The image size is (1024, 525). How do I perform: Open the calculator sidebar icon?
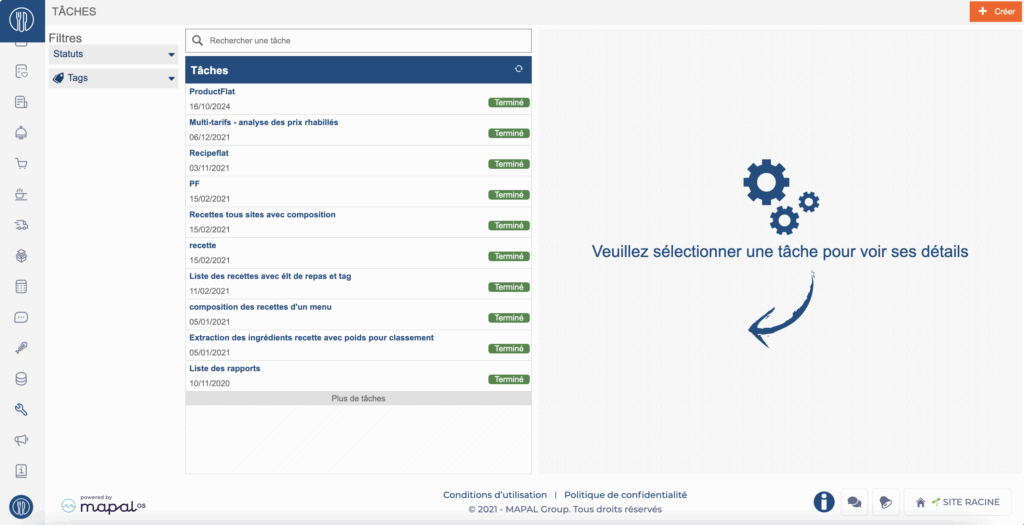(x=21, y=287)
